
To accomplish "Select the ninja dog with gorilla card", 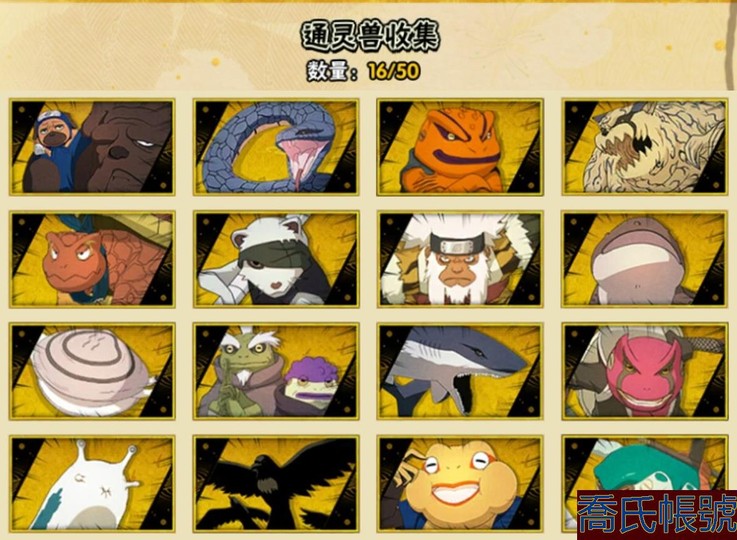I will [x=92, y=147].
